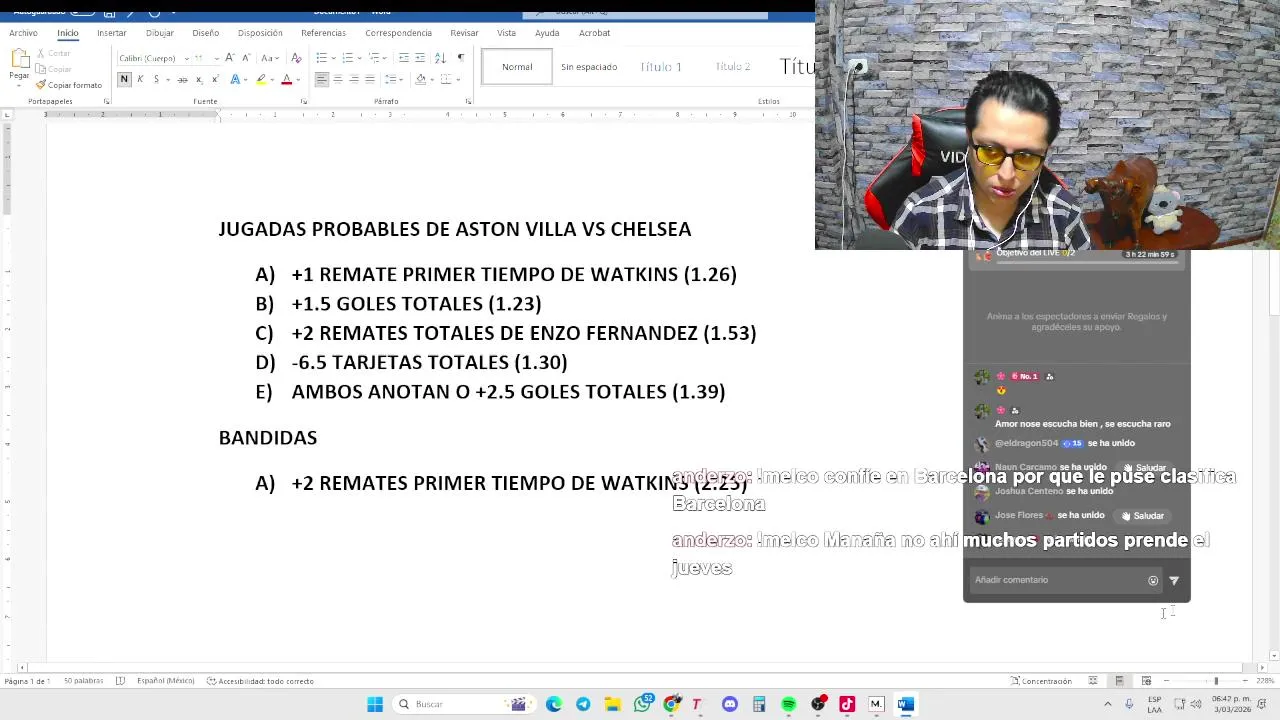1280x720 pixels.
Task: Toggle superscript formatting
Action: click(214, 79)
